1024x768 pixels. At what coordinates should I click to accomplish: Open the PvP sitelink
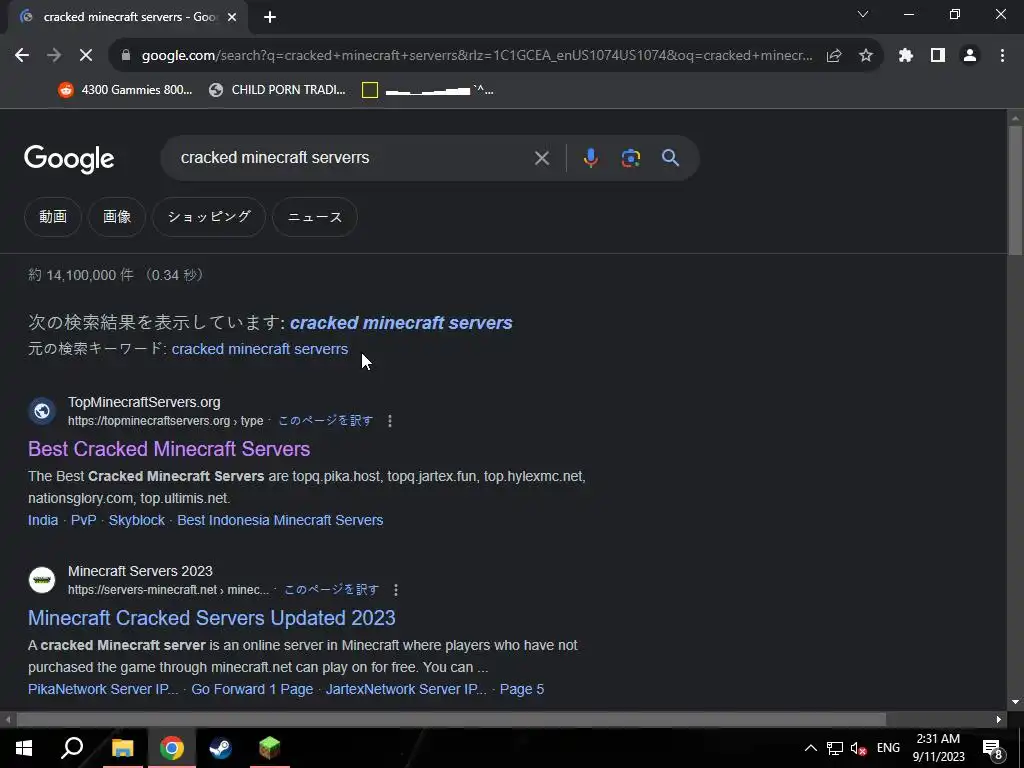(x=84, y=520)
